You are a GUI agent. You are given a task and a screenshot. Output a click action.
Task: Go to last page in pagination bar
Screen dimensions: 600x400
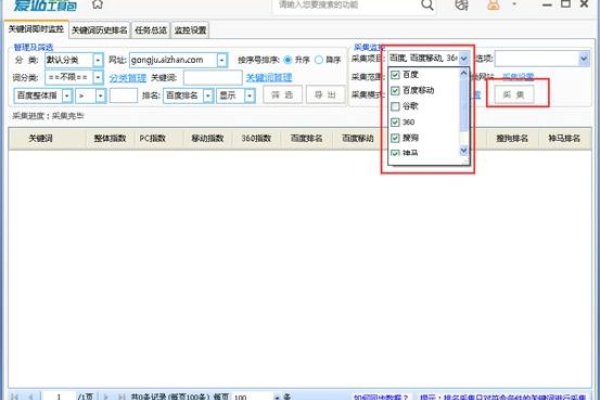(x=121, y=397)
